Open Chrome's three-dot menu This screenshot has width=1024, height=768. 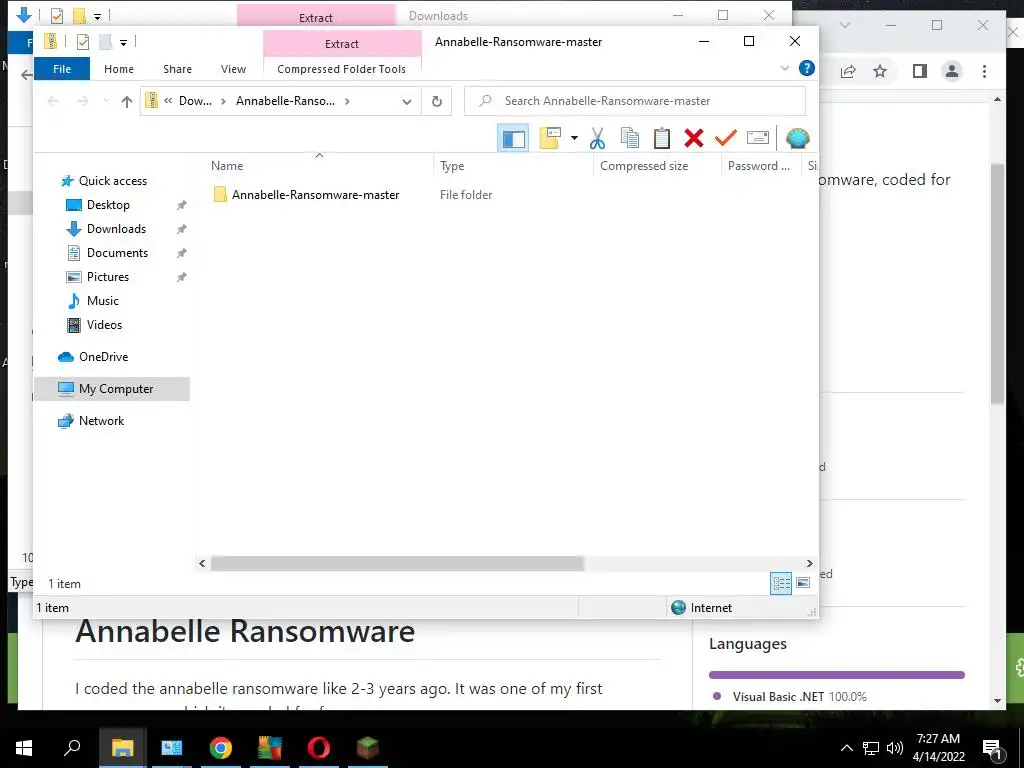click(x=984, y=71)
